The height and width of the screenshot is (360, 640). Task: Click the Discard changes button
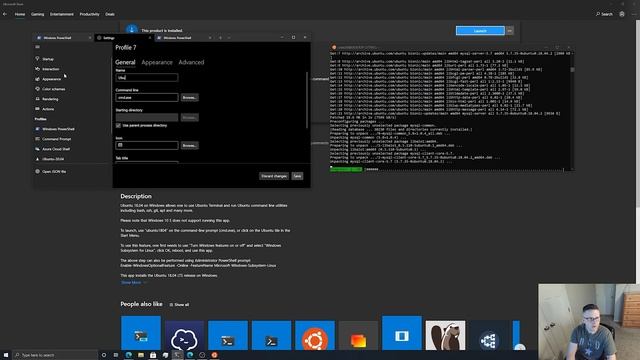coord(274,176)
